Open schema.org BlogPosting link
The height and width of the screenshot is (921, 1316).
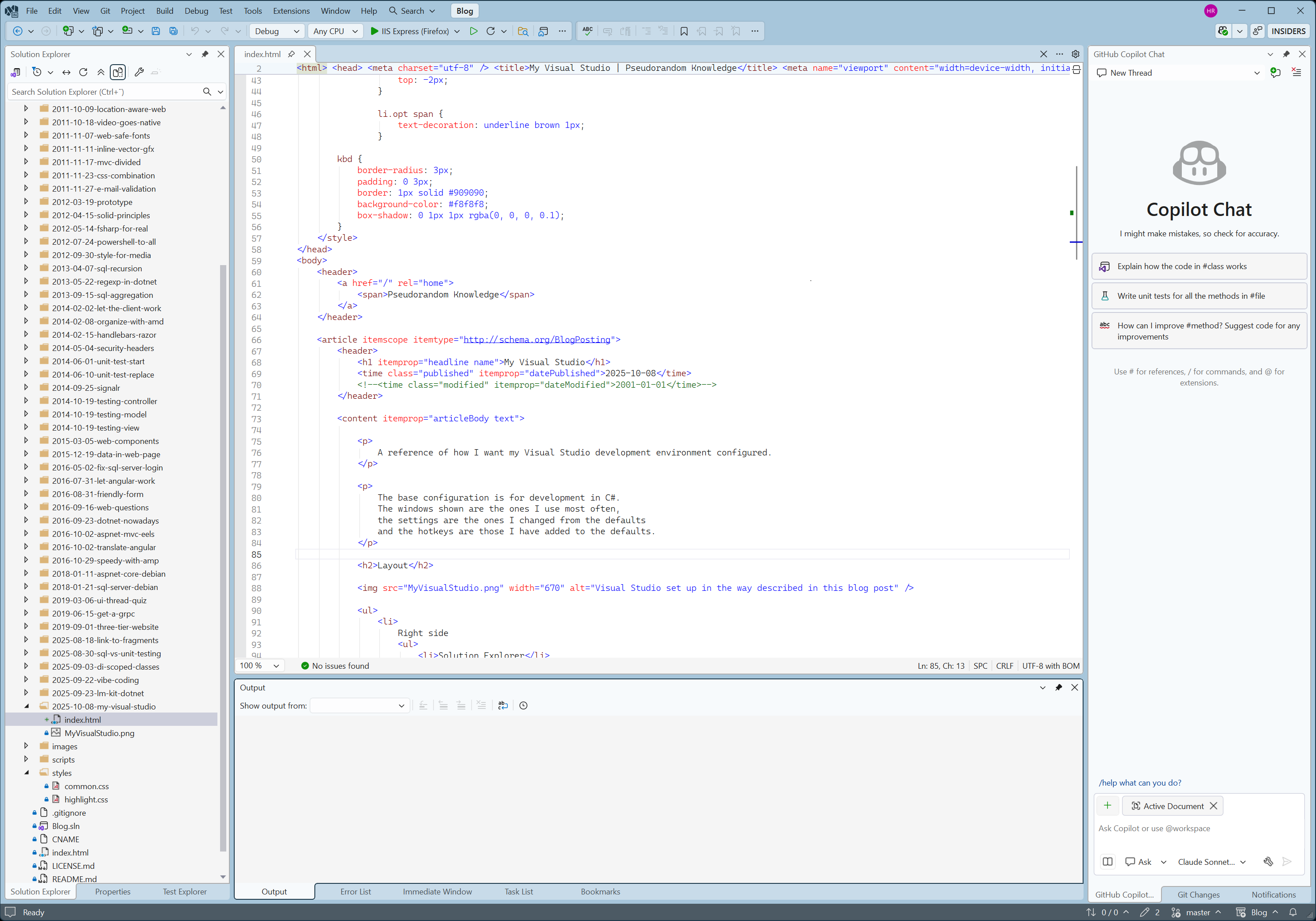coord(537,339)
